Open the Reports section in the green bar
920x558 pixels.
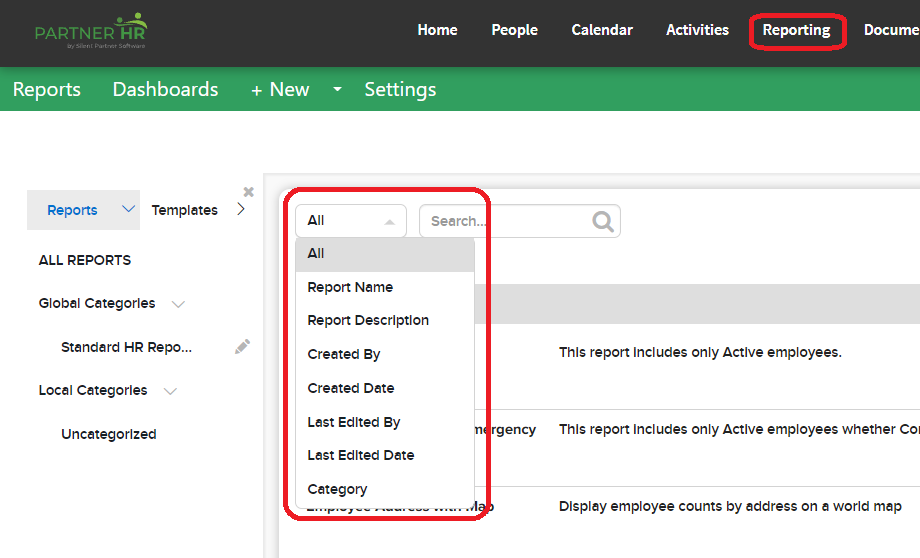coord(47,89)
